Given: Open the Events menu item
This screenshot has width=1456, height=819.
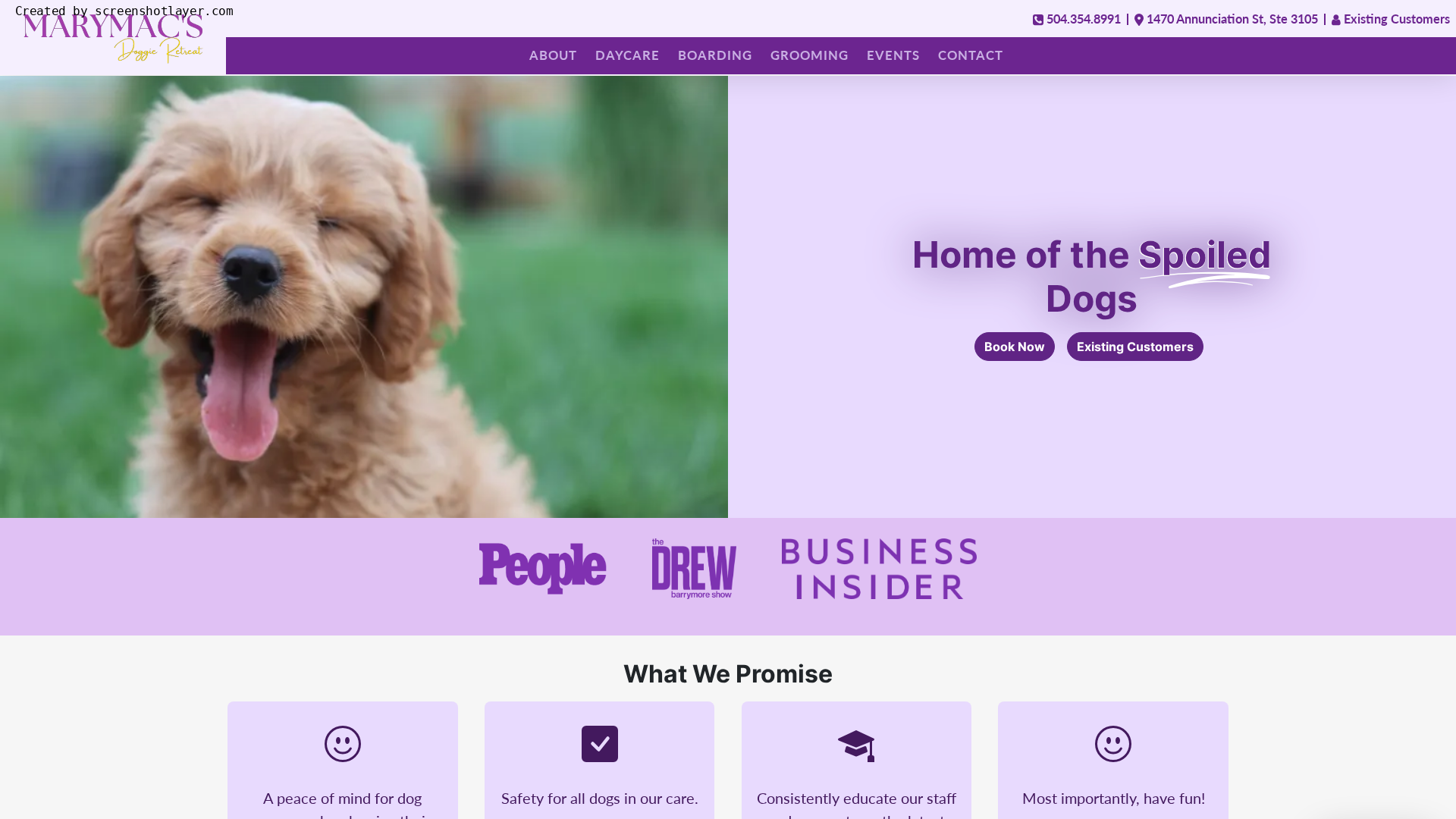Looking at the screenshot, I should (893, 55).
